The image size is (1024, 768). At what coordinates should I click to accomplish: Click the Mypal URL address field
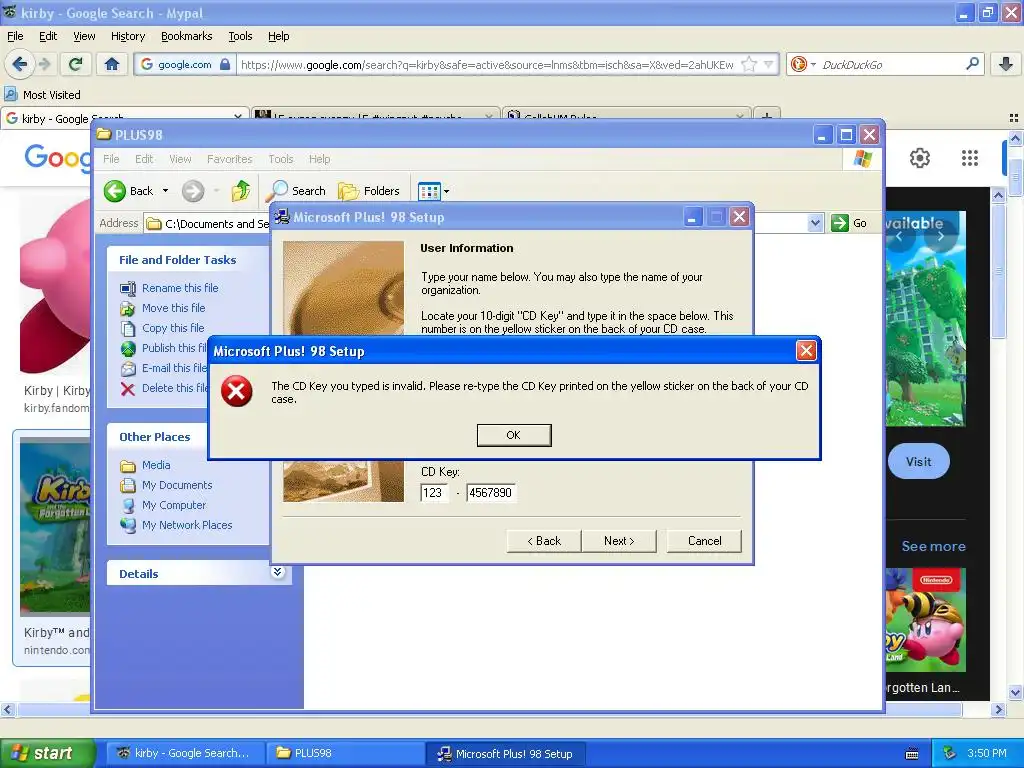pyautogui.click(x=487, y=64)
